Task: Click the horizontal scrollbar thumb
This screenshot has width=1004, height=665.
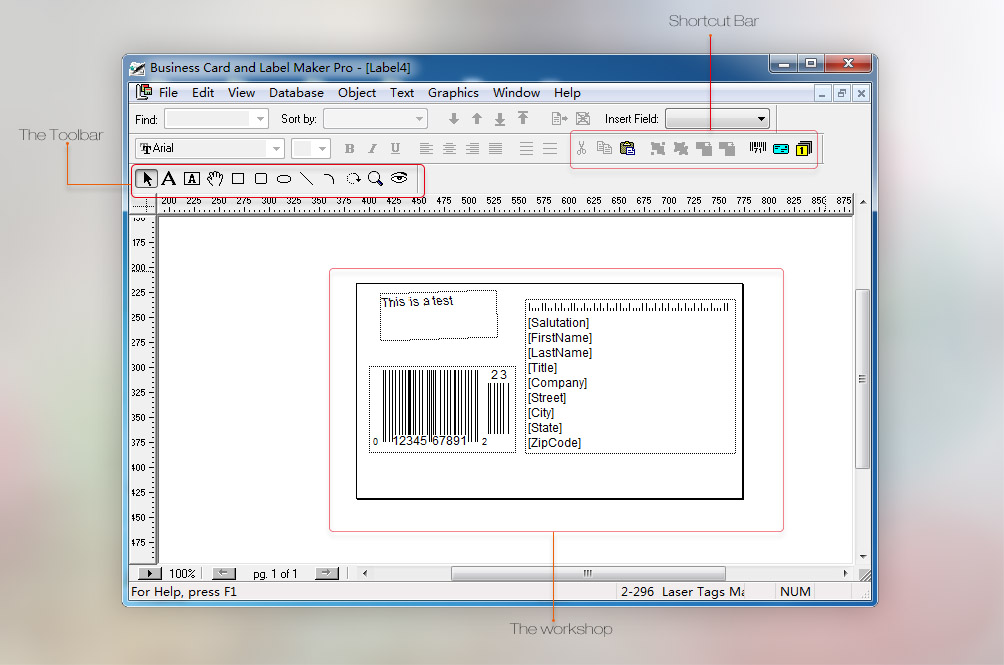Action: [x=586, y=574]
